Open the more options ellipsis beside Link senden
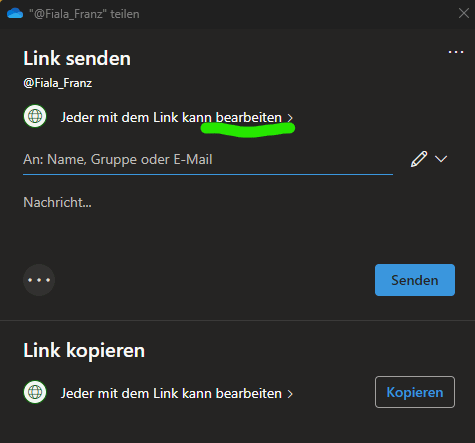Screen dimensions: 475x443 (456, 52)
